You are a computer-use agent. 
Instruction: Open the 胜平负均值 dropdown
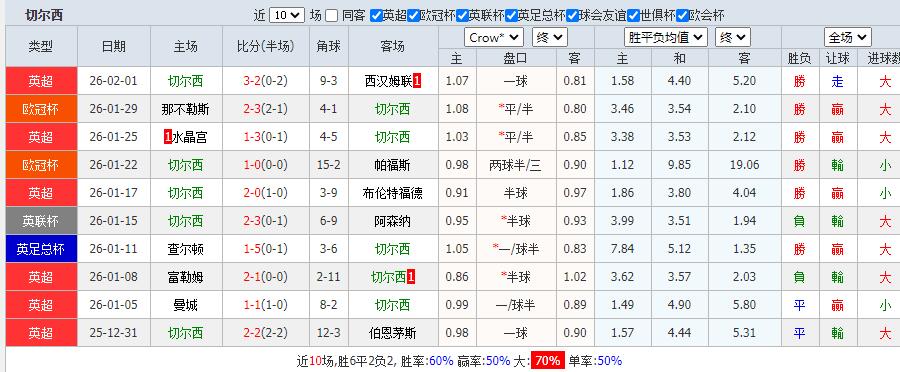click(x=665, y=37)
